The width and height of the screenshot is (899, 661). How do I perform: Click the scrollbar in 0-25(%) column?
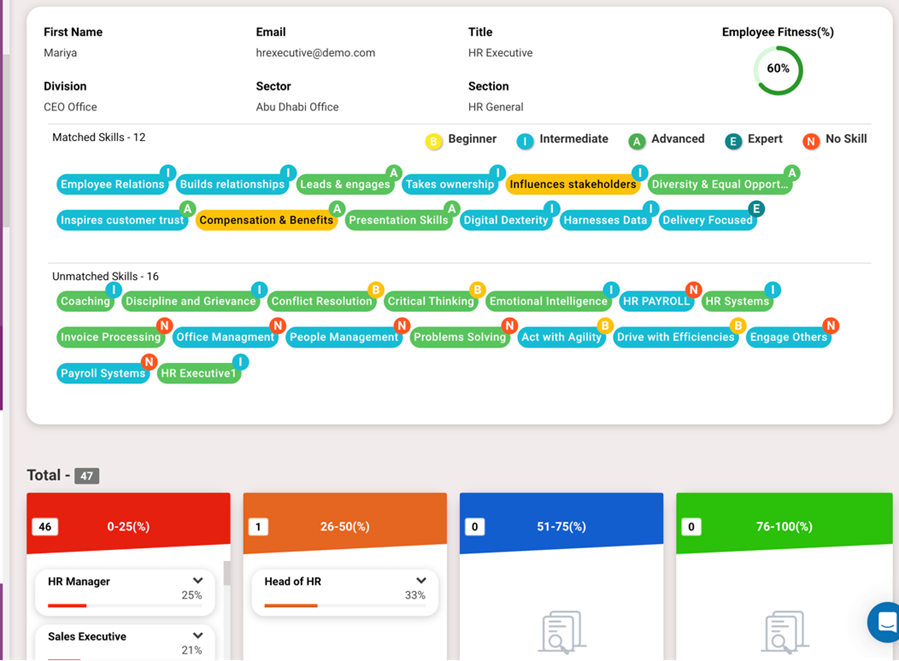[x=227, y=574]
